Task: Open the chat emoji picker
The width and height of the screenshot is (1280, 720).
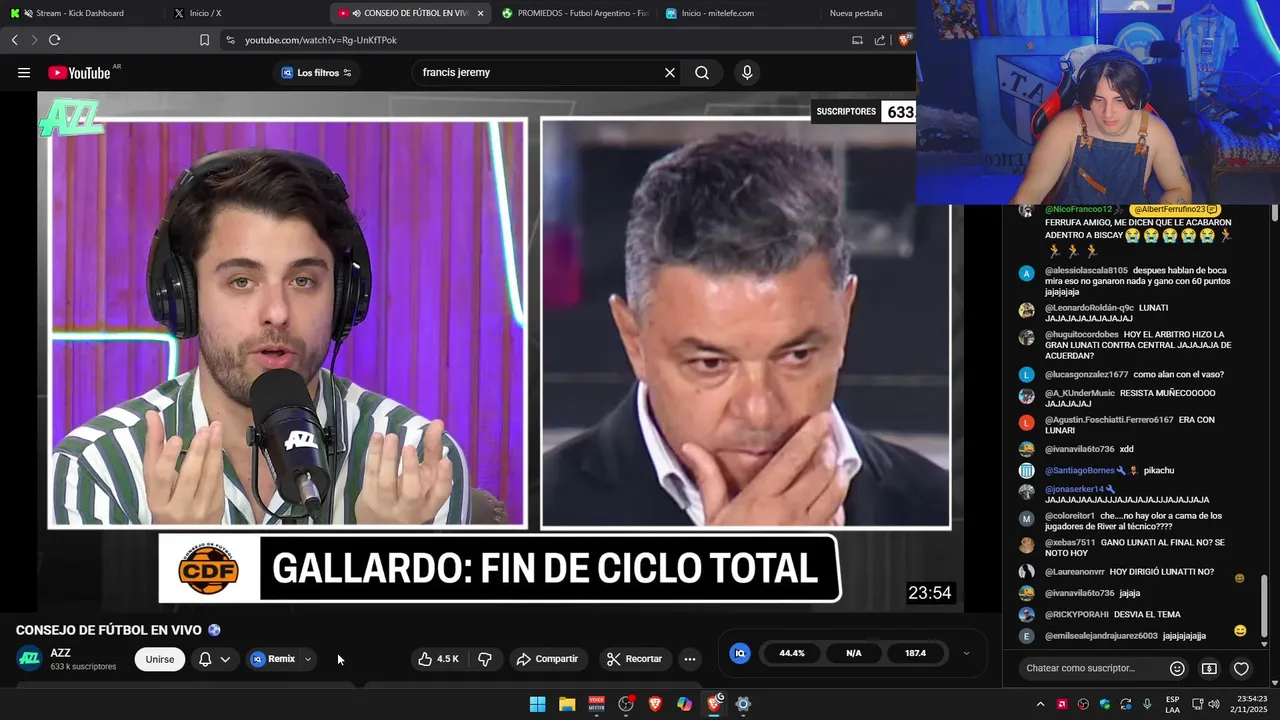Action: point(1177,668)
